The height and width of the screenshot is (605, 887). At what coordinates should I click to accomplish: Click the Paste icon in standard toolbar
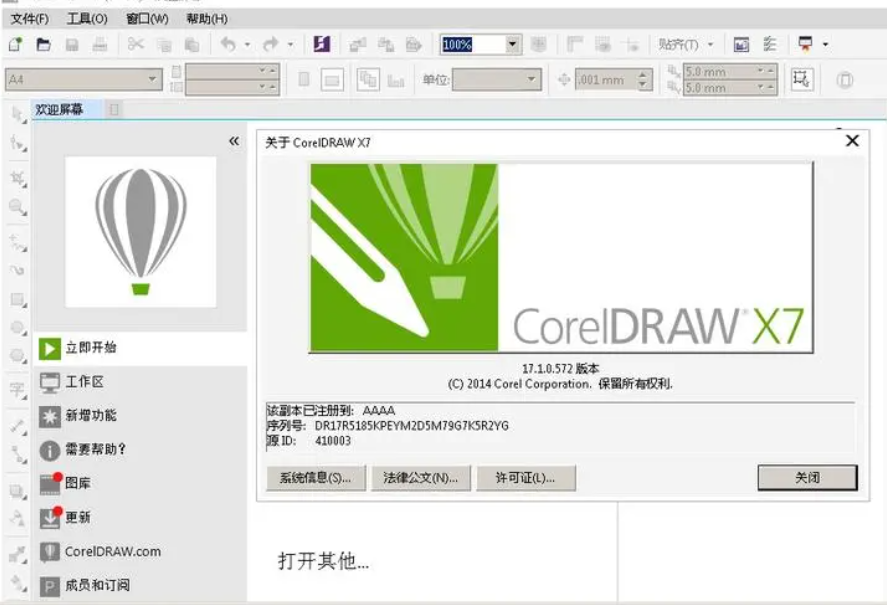click(x=192, y=44)
